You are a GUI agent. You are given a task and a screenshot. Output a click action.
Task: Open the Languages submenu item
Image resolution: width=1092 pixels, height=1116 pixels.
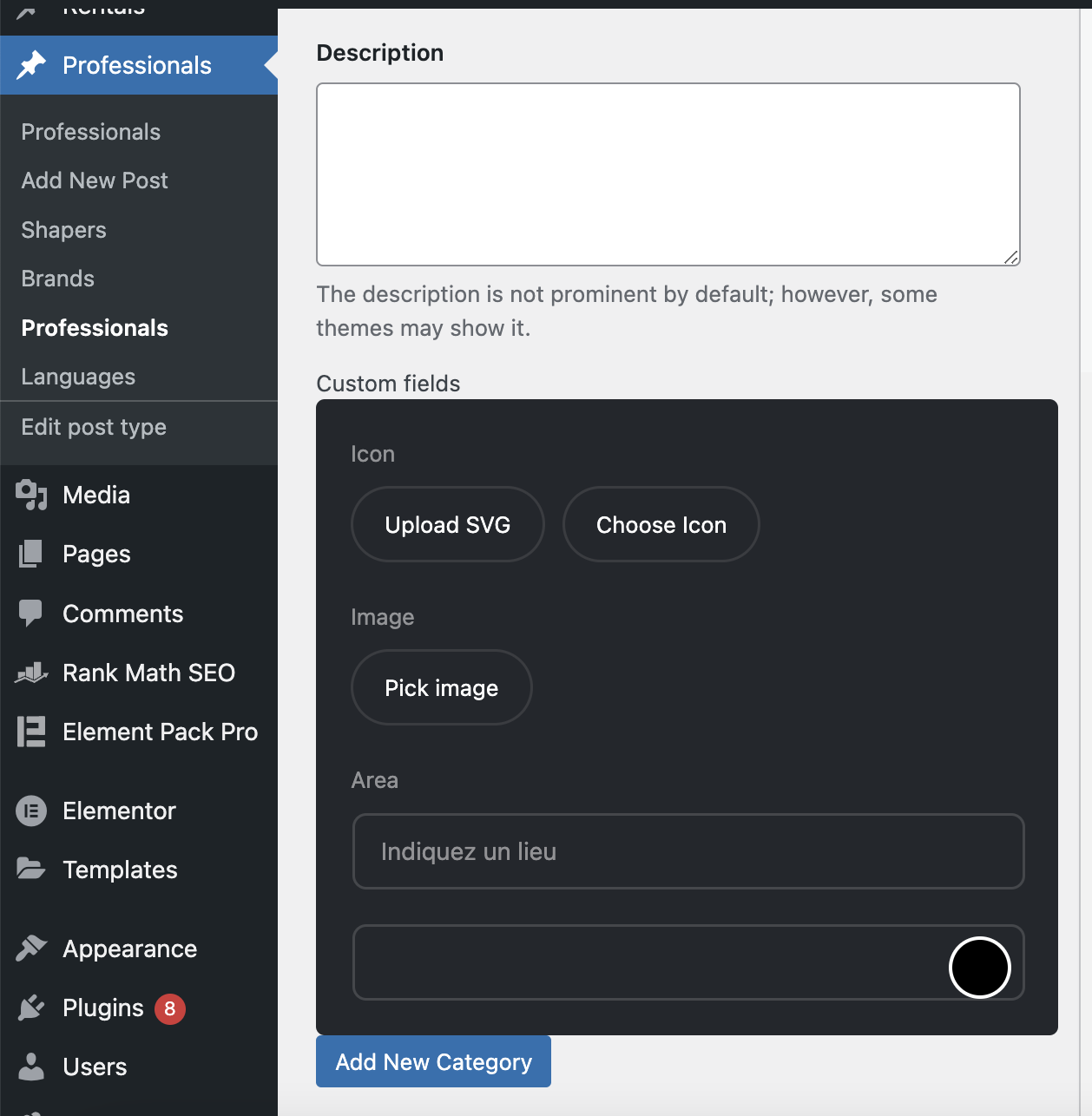point(78,377)
